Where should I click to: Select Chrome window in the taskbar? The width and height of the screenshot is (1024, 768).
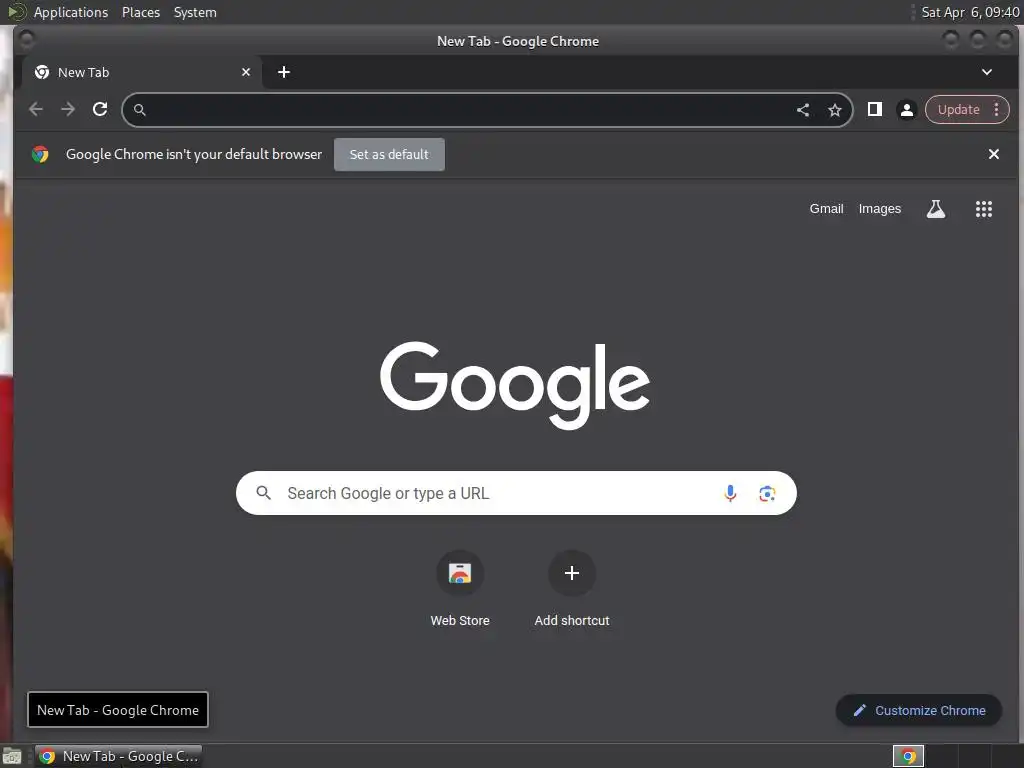tap(118, 756)
